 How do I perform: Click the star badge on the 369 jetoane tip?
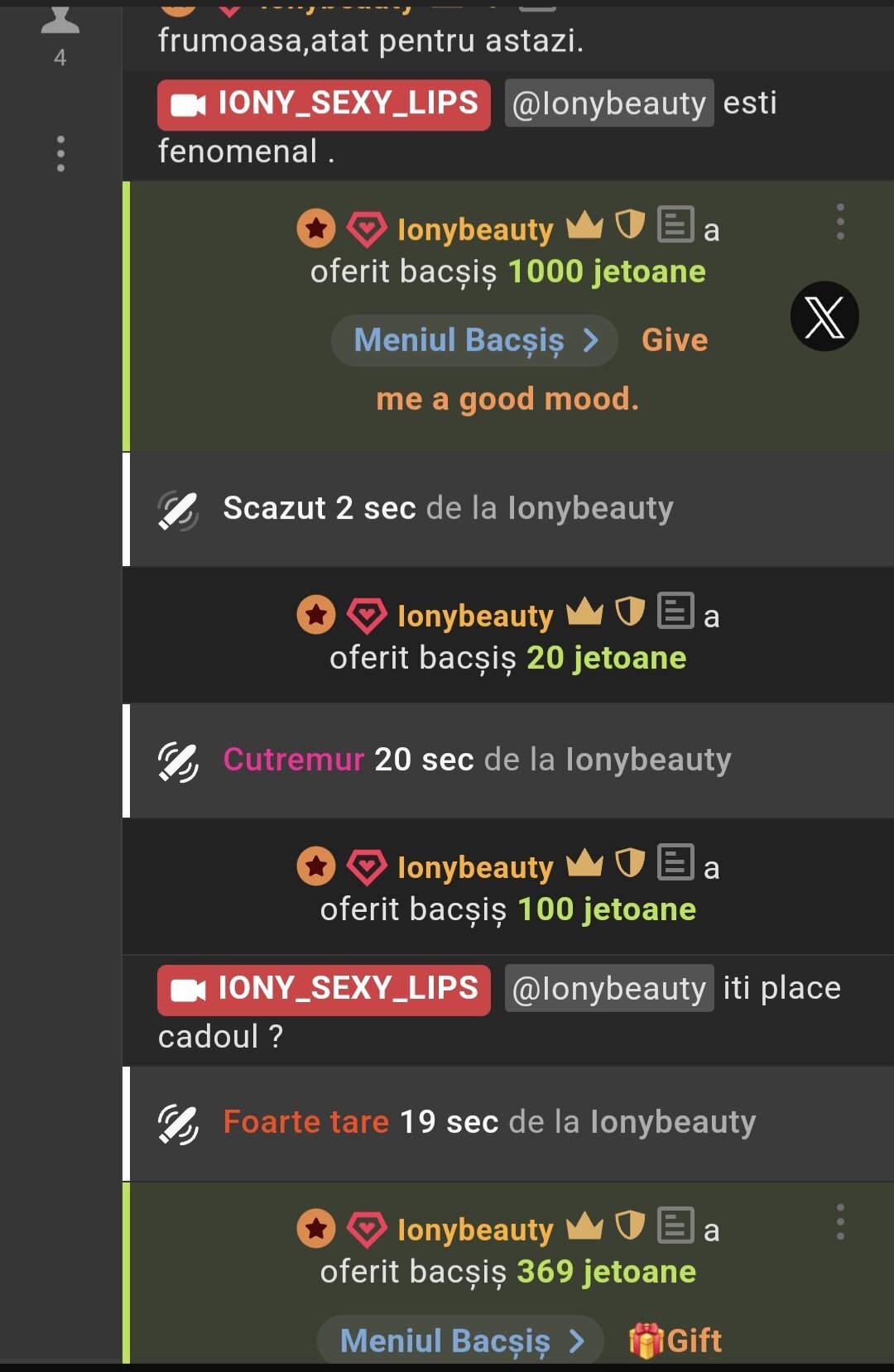pyautogui.click(x=316, y=1229)
